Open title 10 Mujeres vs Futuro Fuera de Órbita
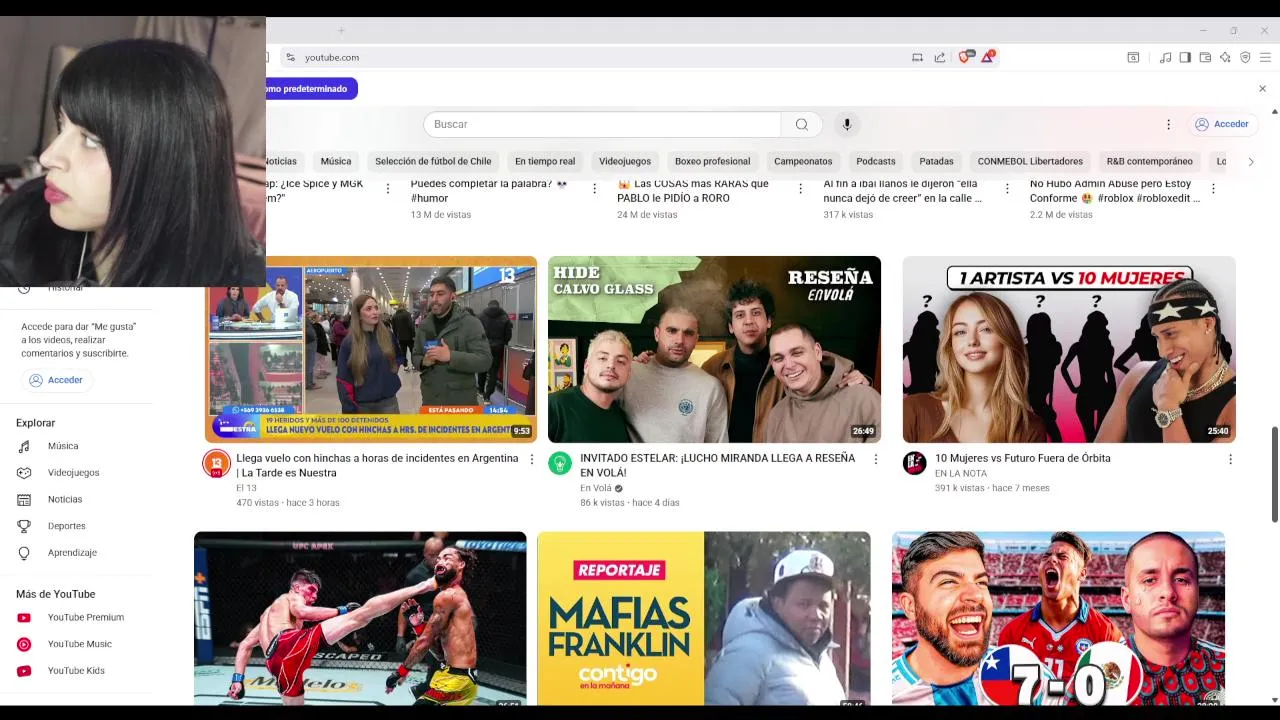This screenshot has width=1280, height=720. coord(1022,458)
